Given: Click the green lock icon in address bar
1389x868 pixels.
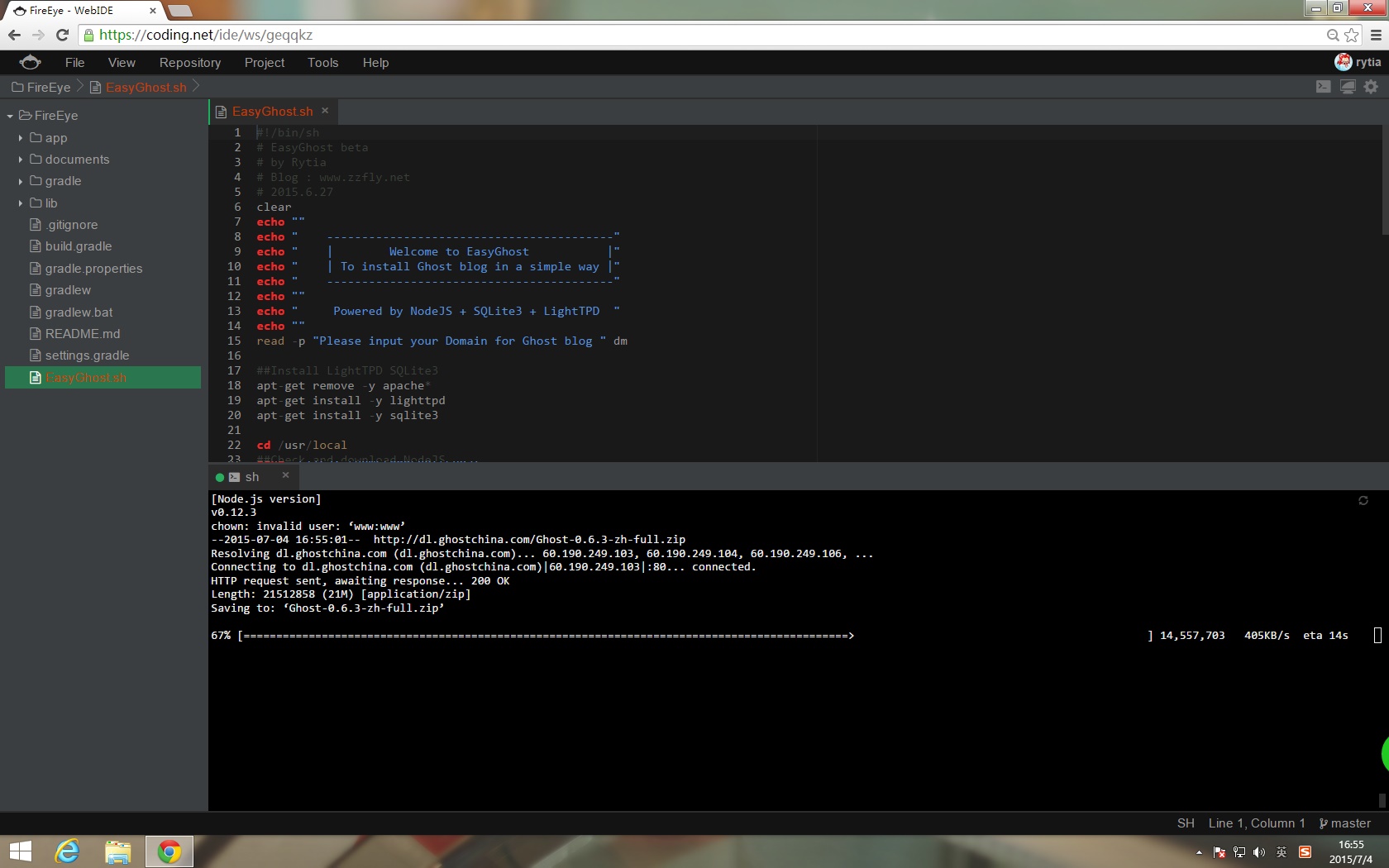Looking at the screenshot, I should tap(89, 35).
